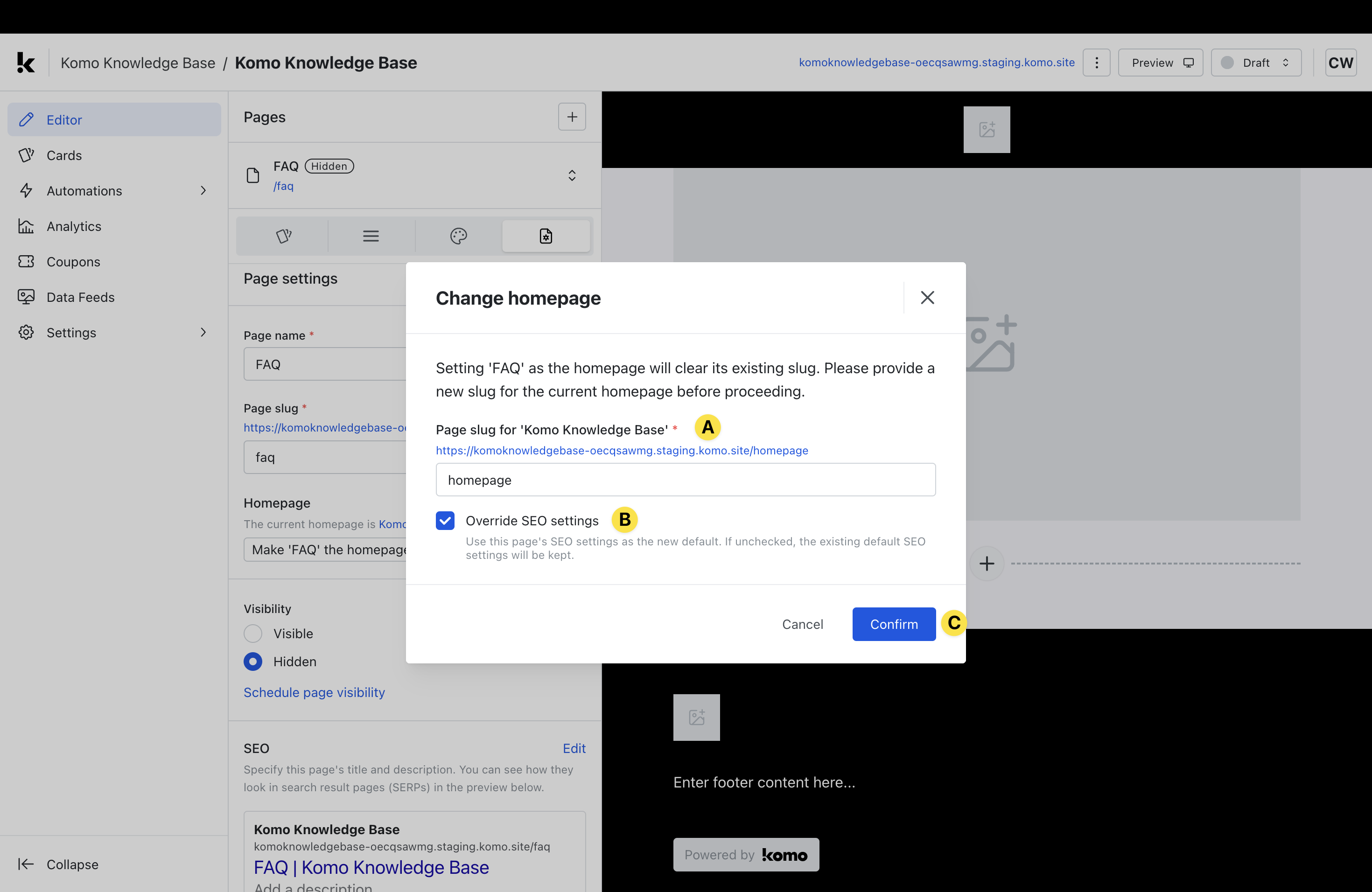1372x892 pixels.
Task: Expand the Automations submenu
Action: [203, 191]
